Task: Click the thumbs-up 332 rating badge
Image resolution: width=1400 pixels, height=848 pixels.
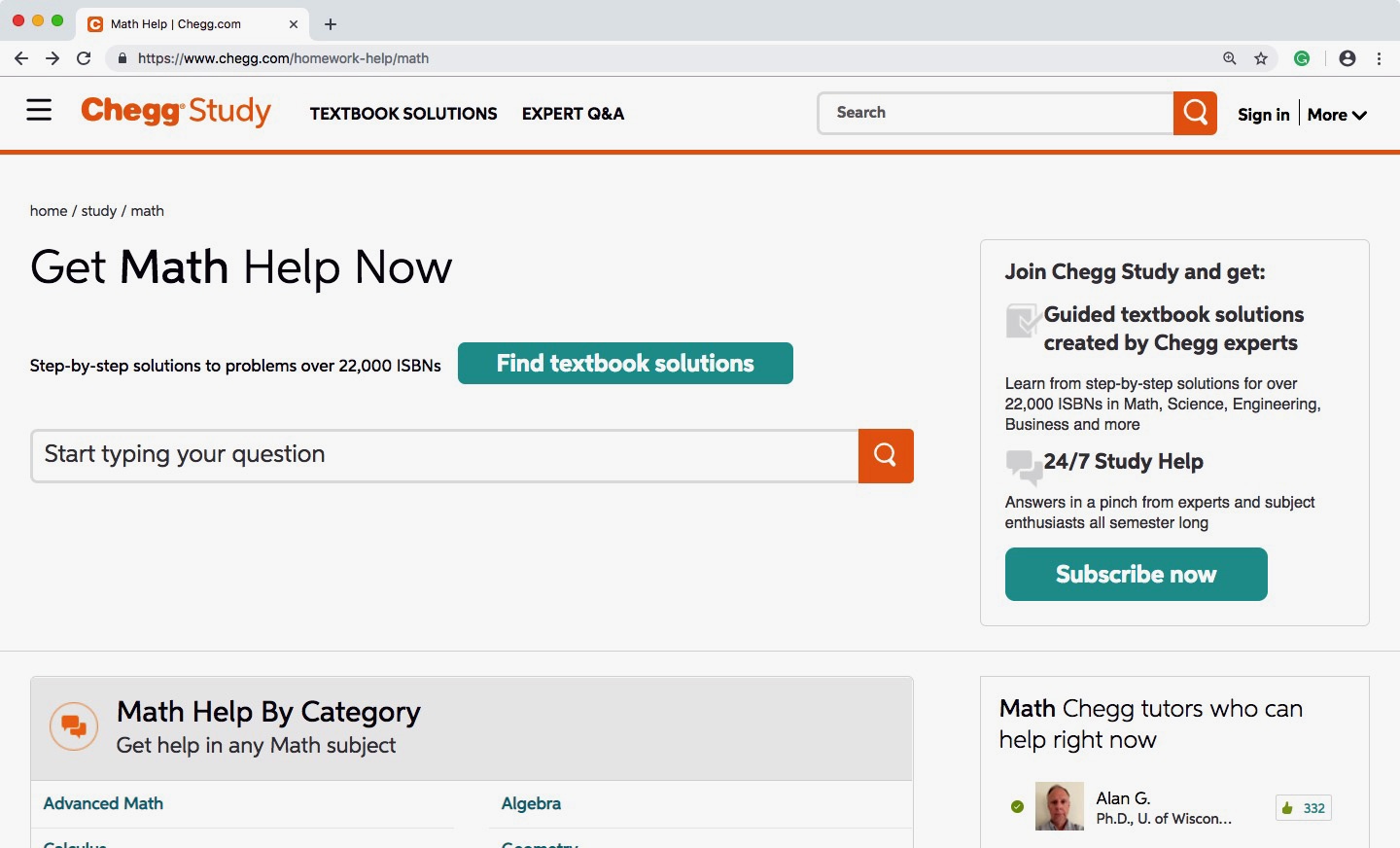Action: [x=1304, y=808]
